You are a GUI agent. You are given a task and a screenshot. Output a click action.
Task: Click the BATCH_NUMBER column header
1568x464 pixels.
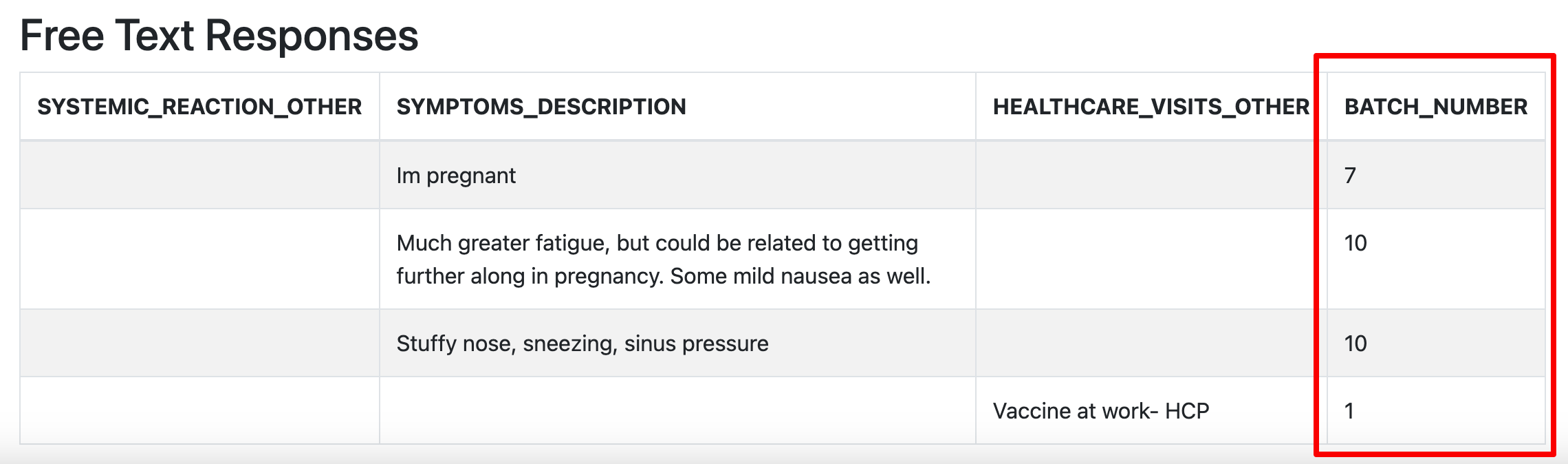click(x=1436, y=107)
